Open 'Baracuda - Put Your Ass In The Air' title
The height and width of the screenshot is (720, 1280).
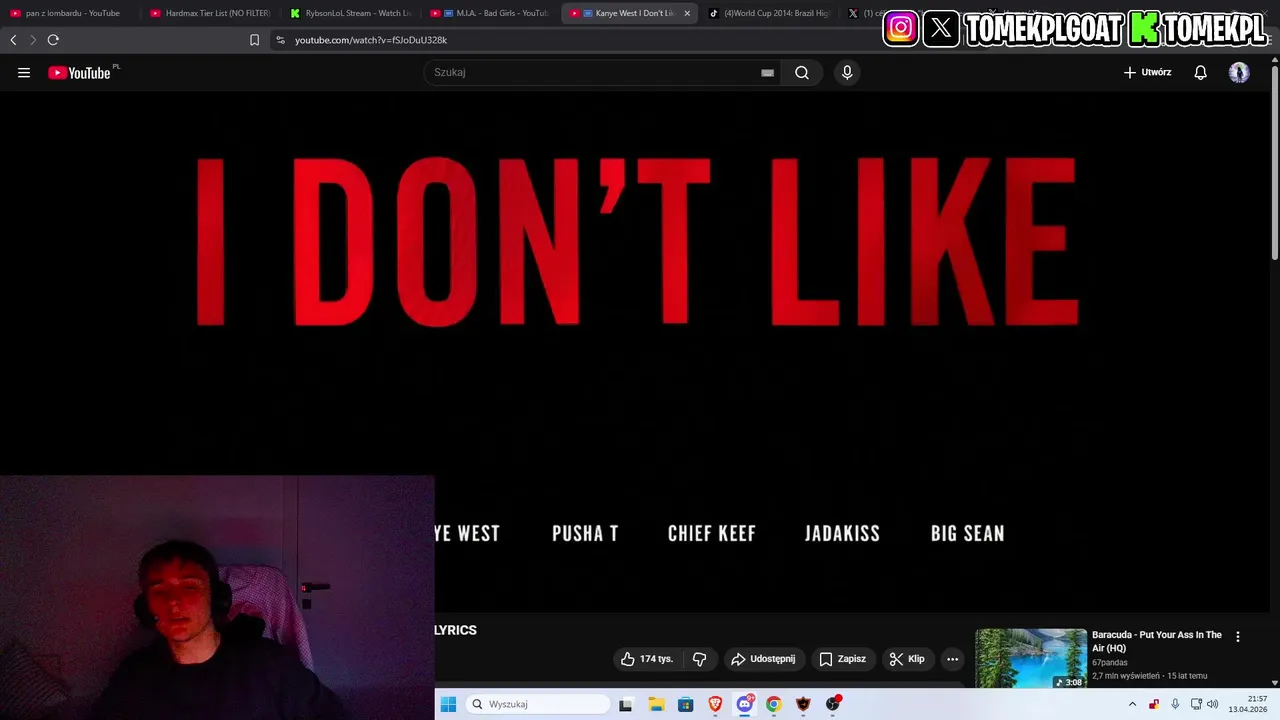coord(1157,641)
